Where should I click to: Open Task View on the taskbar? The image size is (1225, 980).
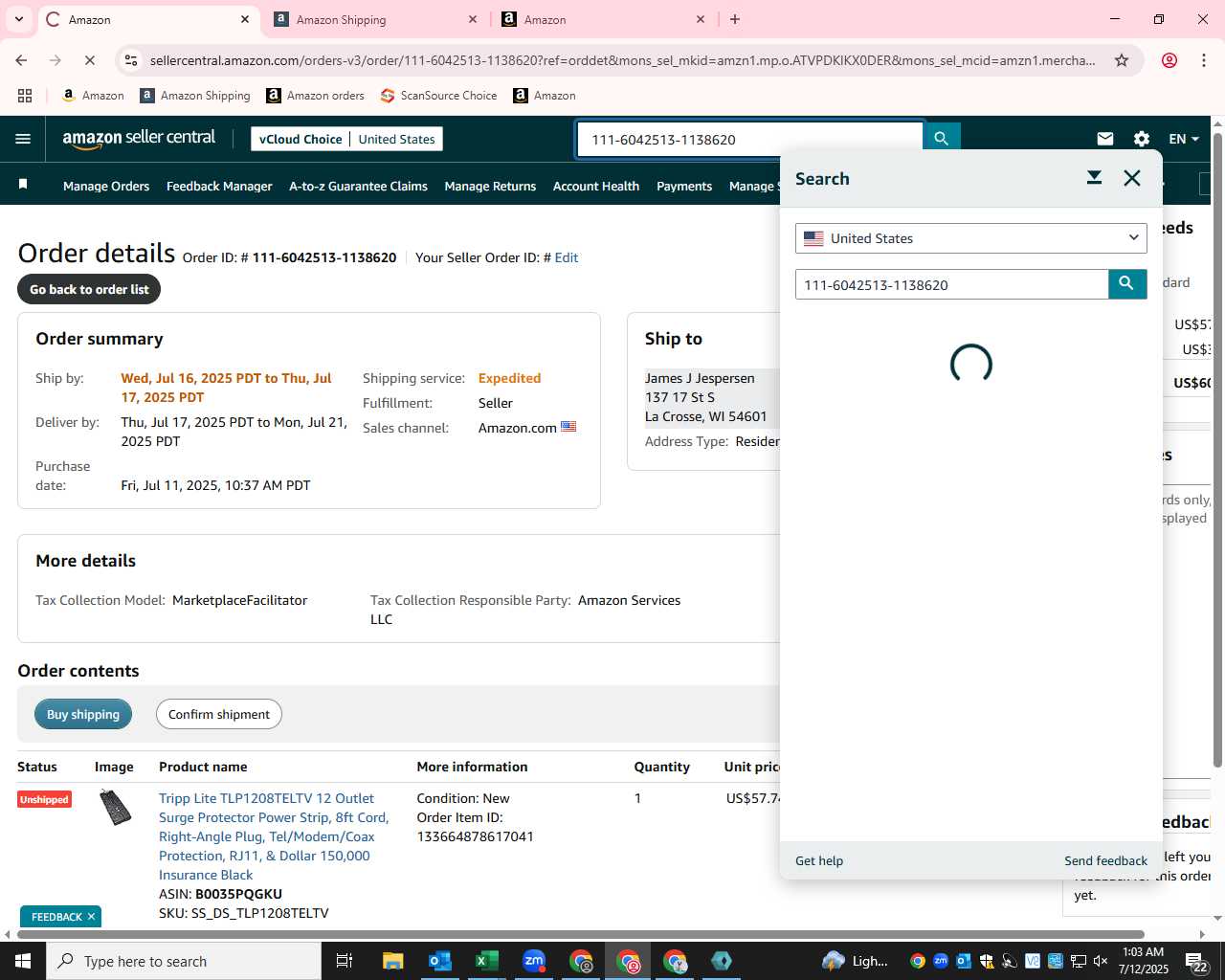pyautogui.click(x=345, y=961)
